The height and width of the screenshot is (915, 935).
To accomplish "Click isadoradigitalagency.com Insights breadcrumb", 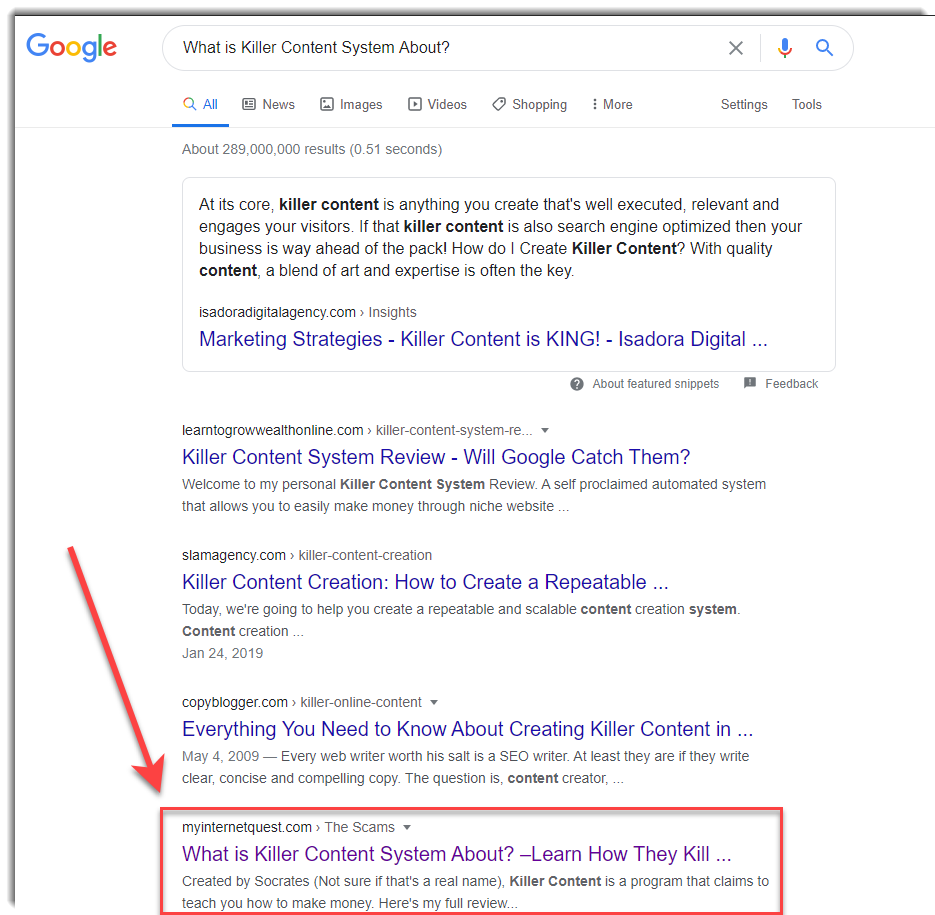I will [x=308, y=312].
